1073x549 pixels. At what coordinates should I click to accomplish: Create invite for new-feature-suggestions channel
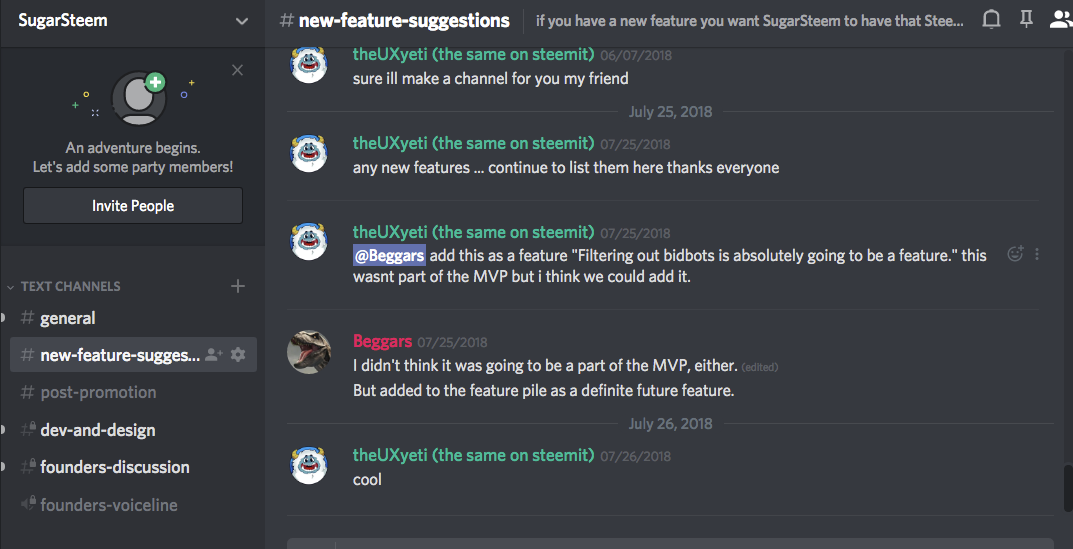click(214, 355)
